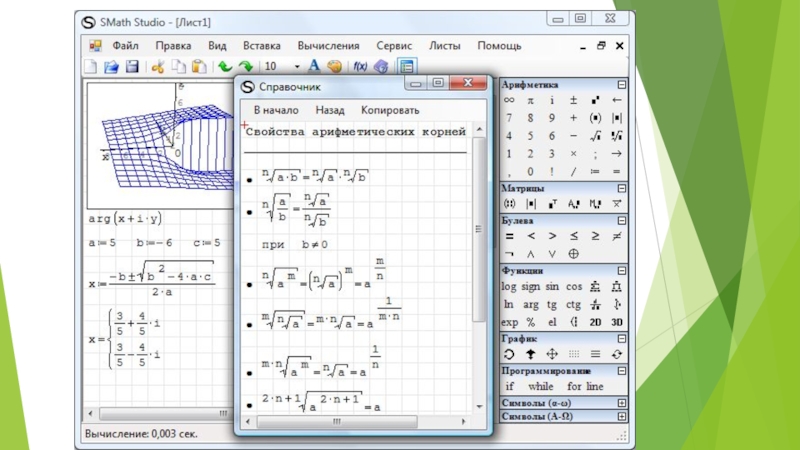Image resolution: width=800 pixels, height=450 pixels.
Task: Click the Open file folder icon
Action: [x=111, y=66]
